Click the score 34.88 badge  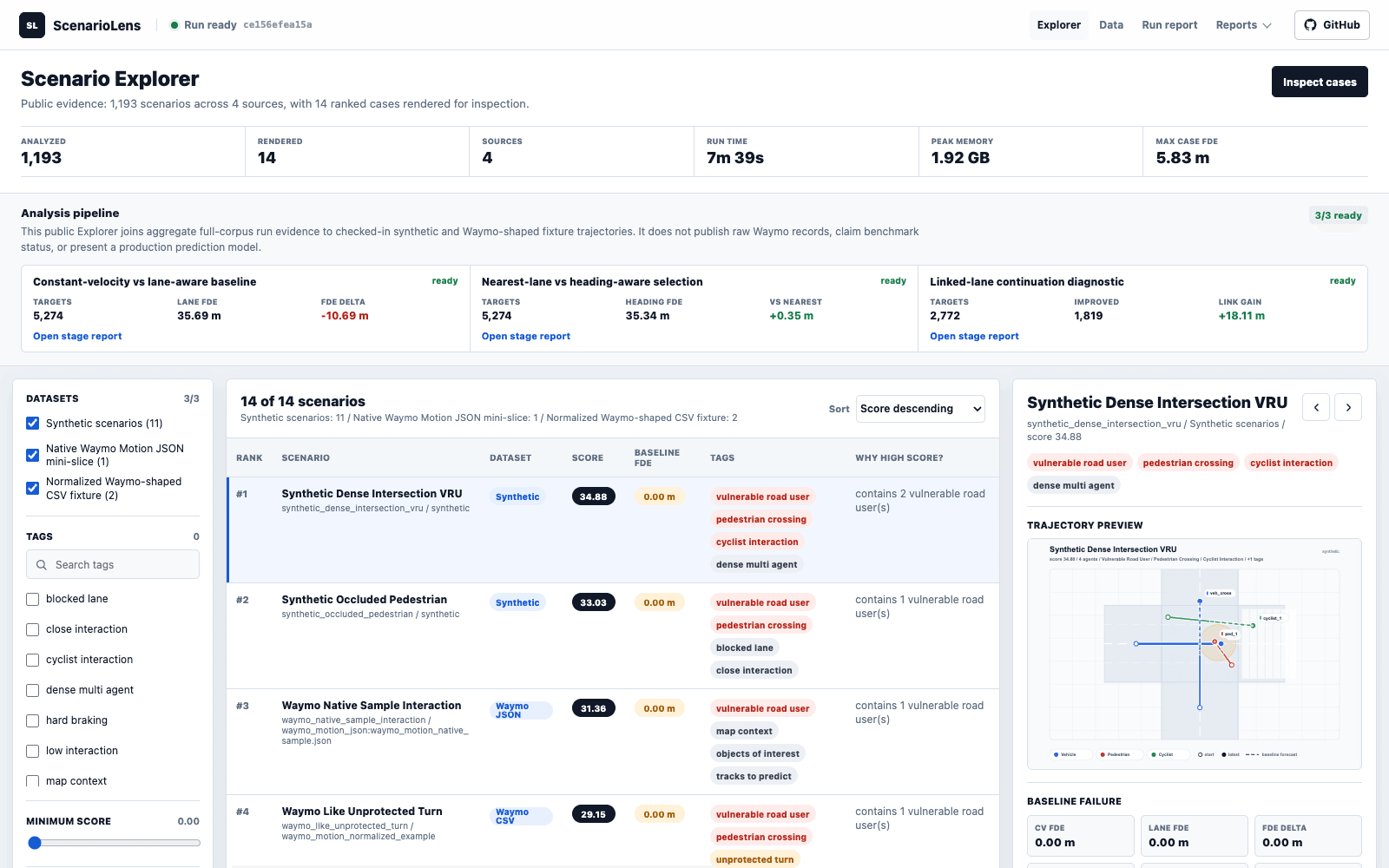click(x=594, y=496)
